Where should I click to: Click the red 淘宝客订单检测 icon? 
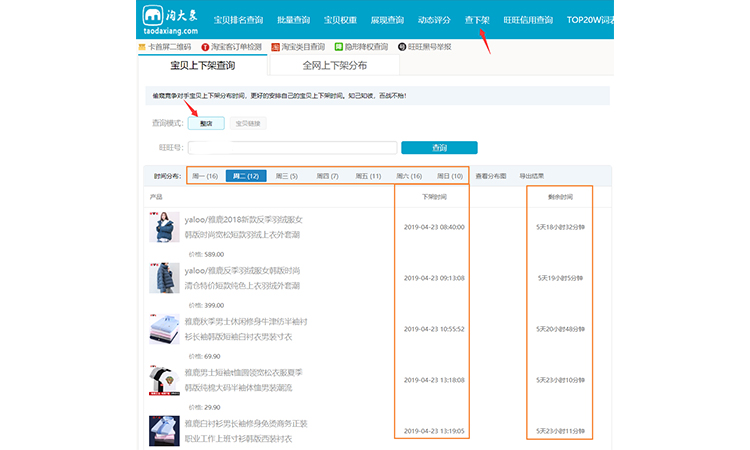point(205,47)
